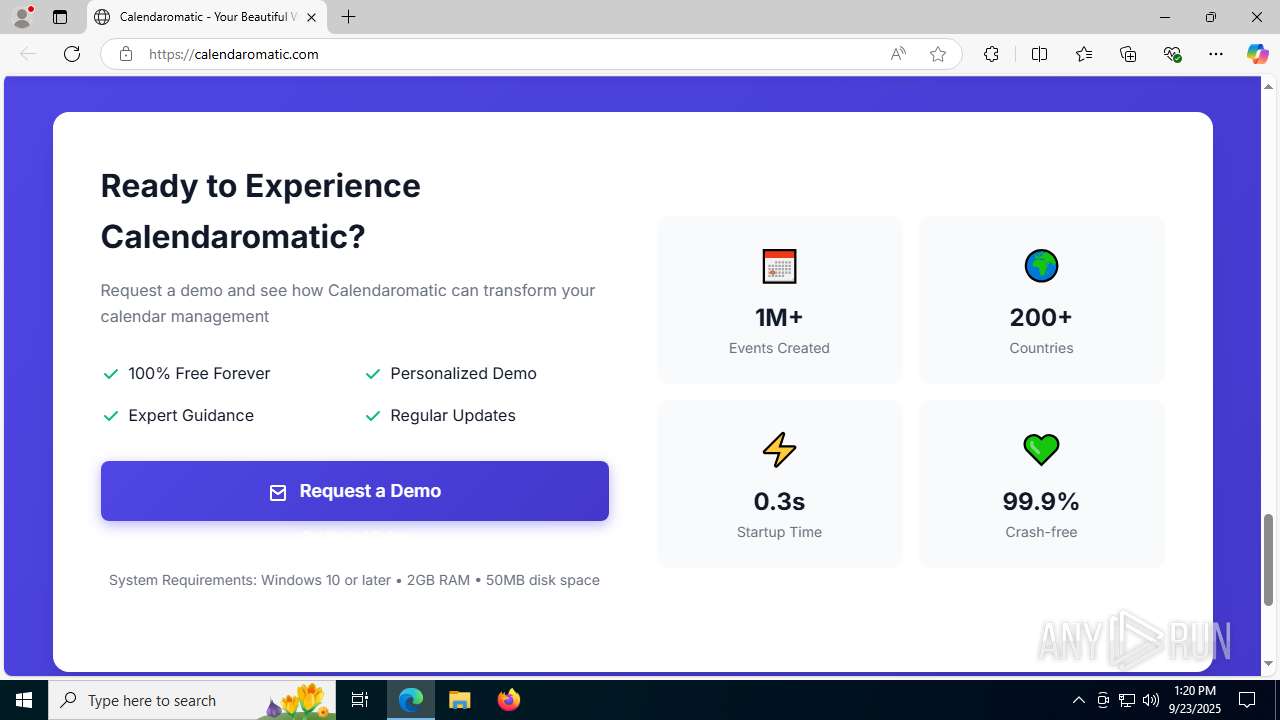Open a new browser tab
The image size is (1280, 720).
tap(348, 17)
